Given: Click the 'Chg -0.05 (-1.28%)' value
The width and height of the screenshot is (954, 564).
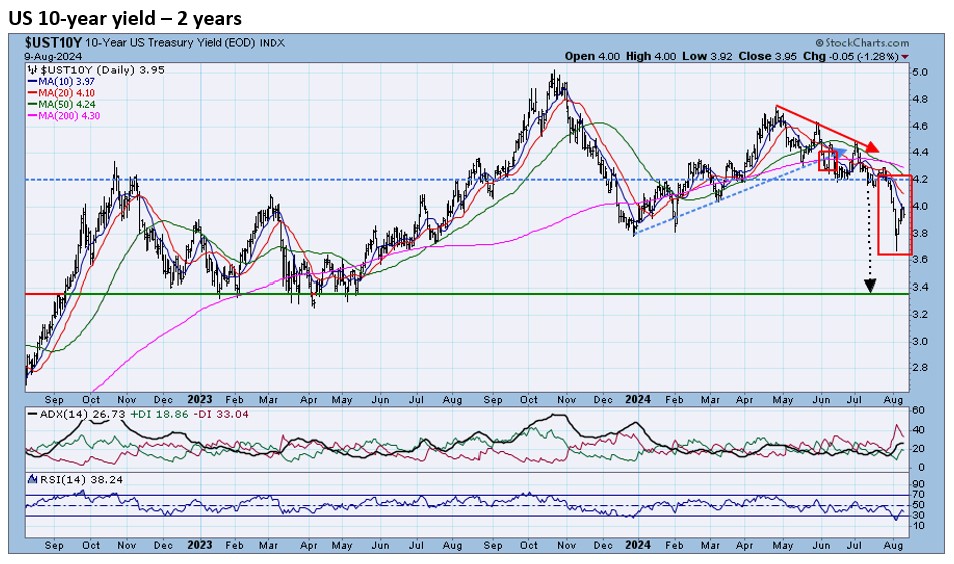Looking at the screenshot, I should point(851,56).
